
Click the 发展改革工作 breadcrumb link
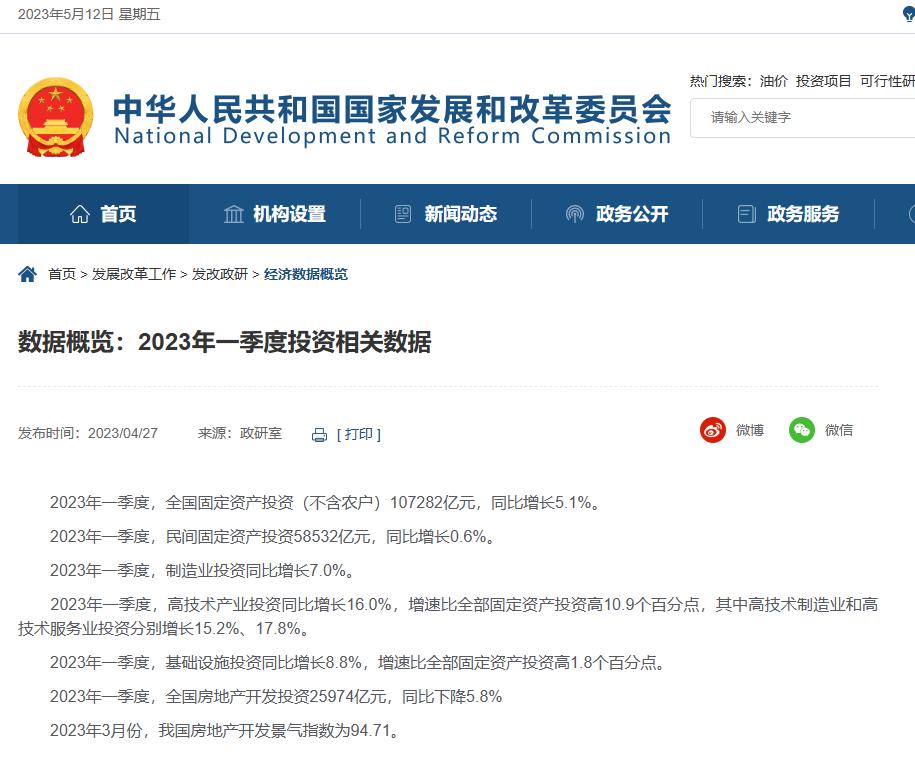tap(132, 274)
